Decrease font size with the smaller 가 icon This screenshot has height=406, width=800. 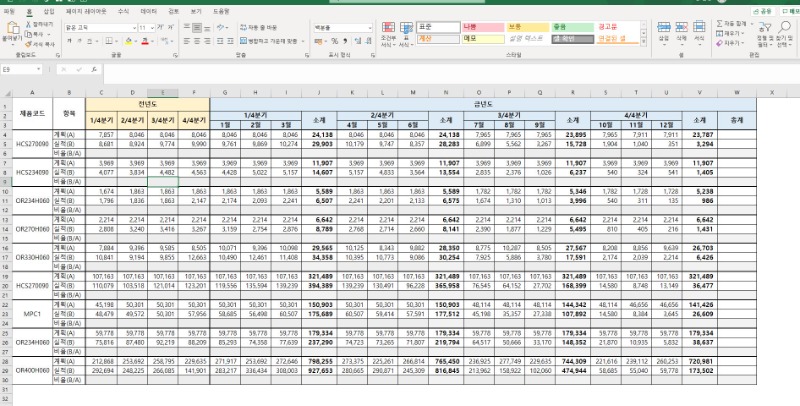[171, 28]
